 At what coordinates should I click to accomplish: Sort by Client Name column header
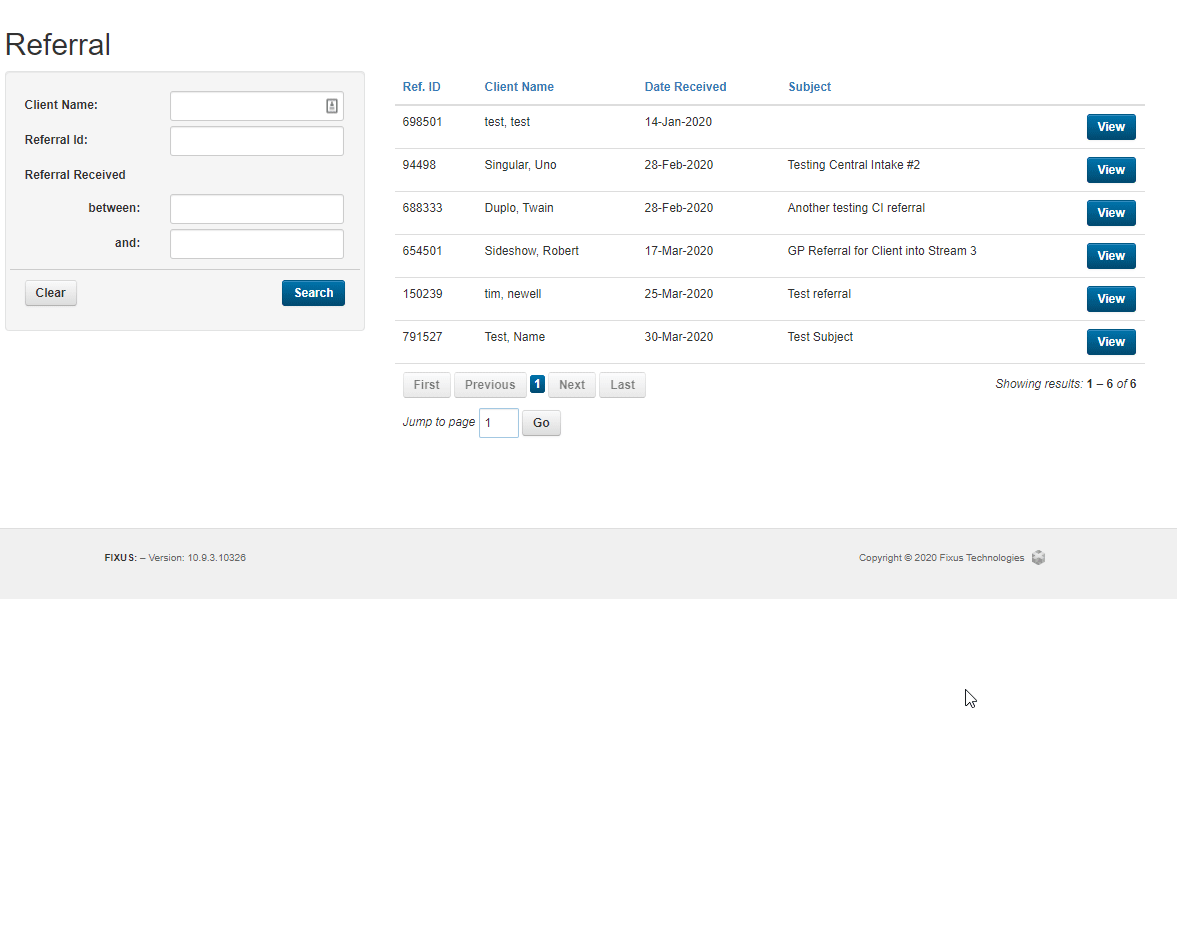click(x=519, y=87)
